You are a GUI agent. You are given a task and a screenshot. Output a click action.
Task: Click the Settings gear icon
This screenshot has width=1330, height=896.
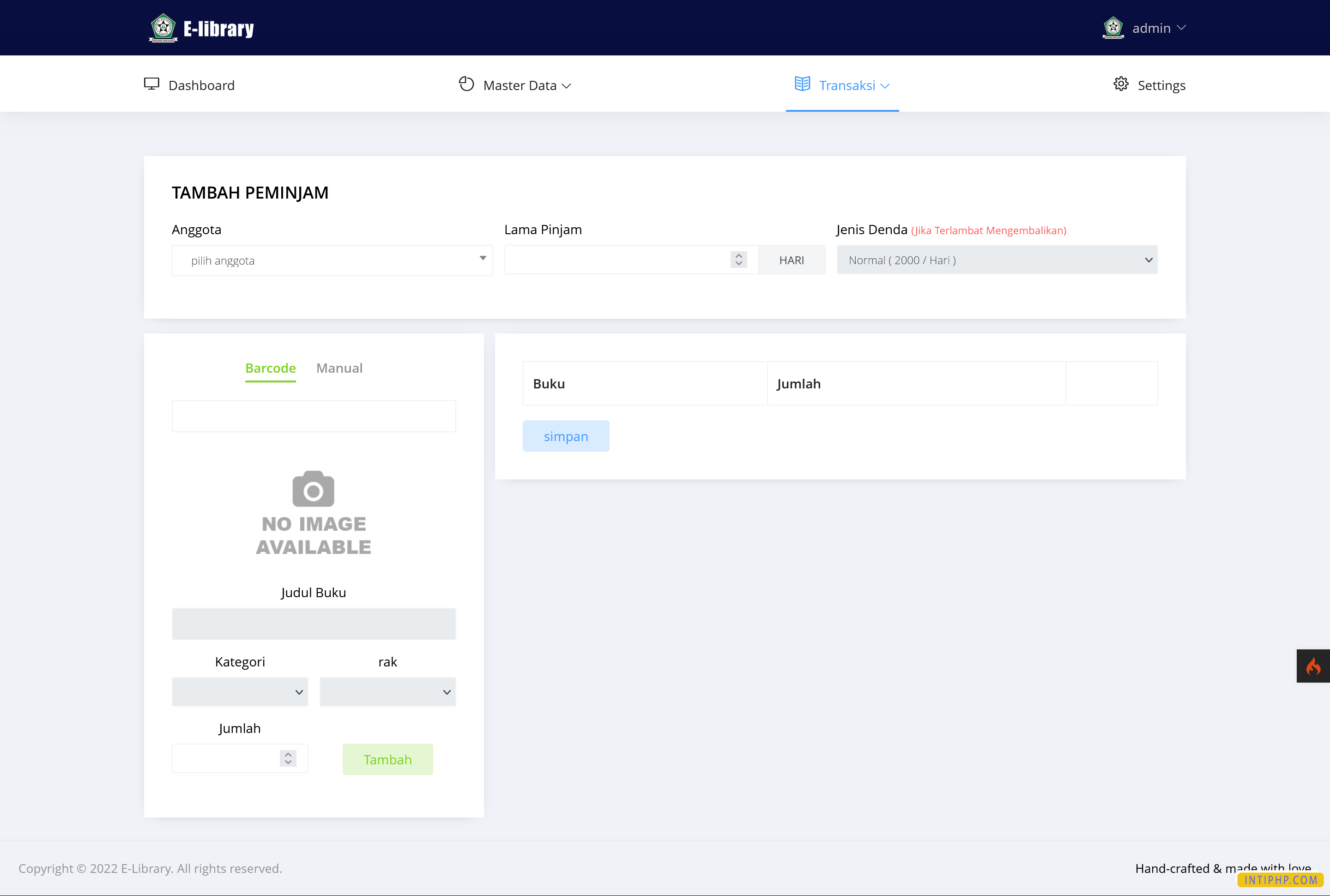click(x=1121, y=84)
